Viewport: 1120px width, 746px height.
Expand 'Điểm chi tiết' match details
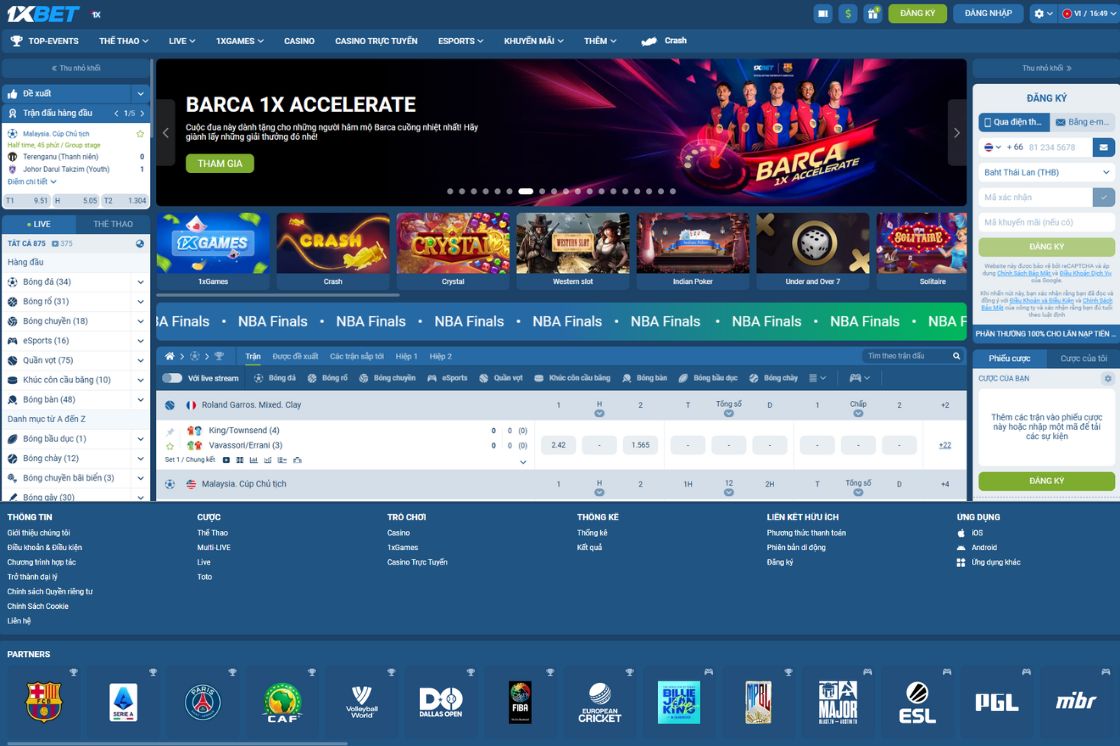tap(31, 181)
